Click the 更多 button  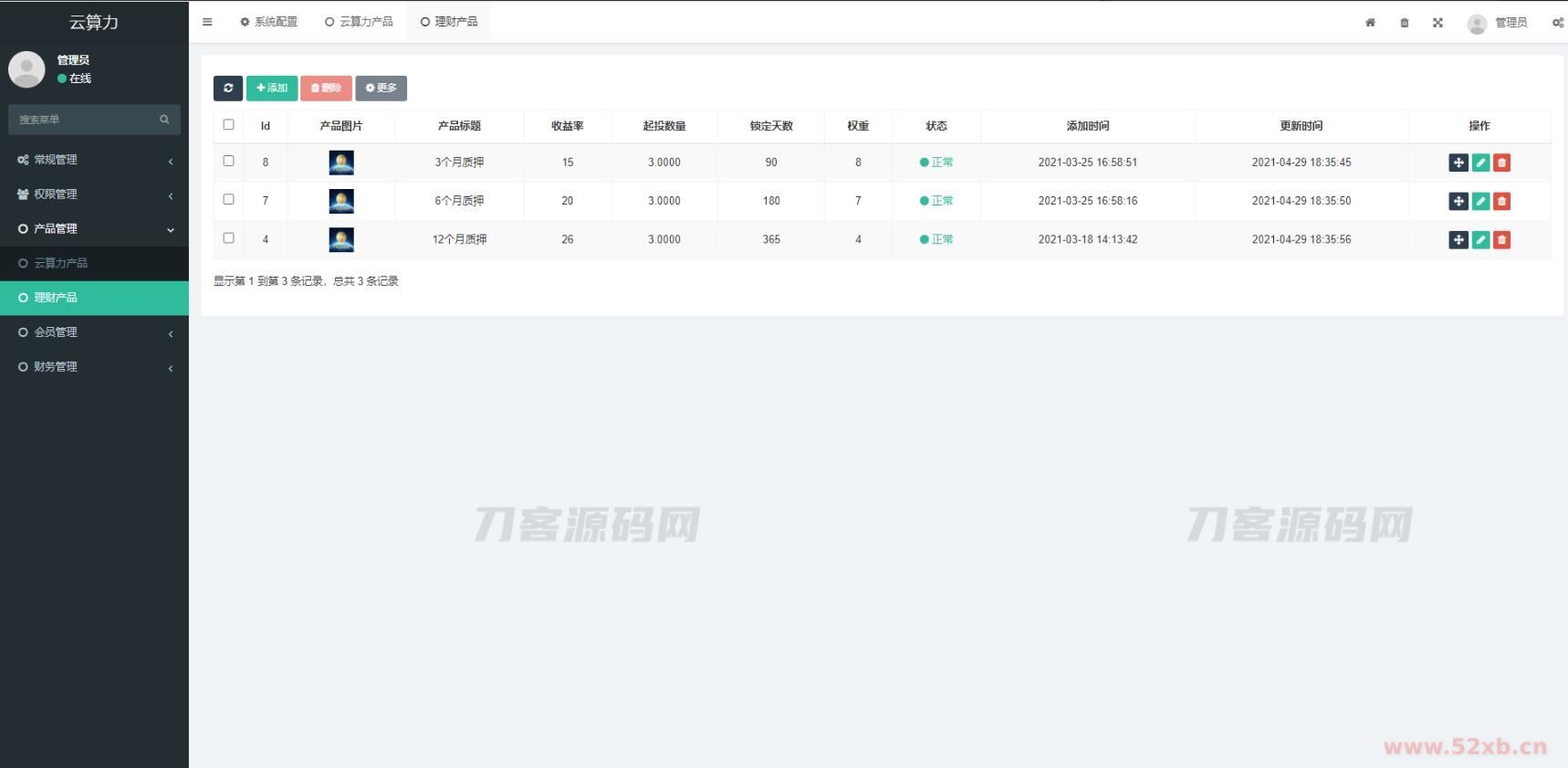(x=381, y=88)
